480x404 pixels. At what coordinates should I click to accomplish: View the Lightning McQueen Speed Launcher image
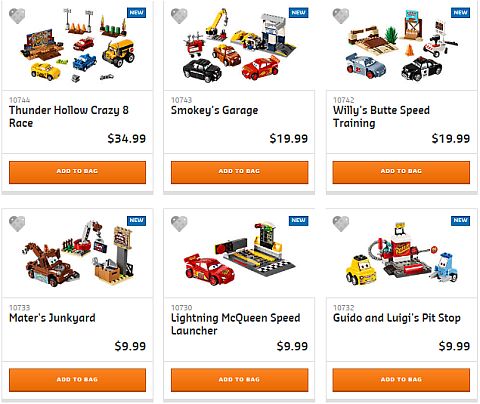point(239,253)
